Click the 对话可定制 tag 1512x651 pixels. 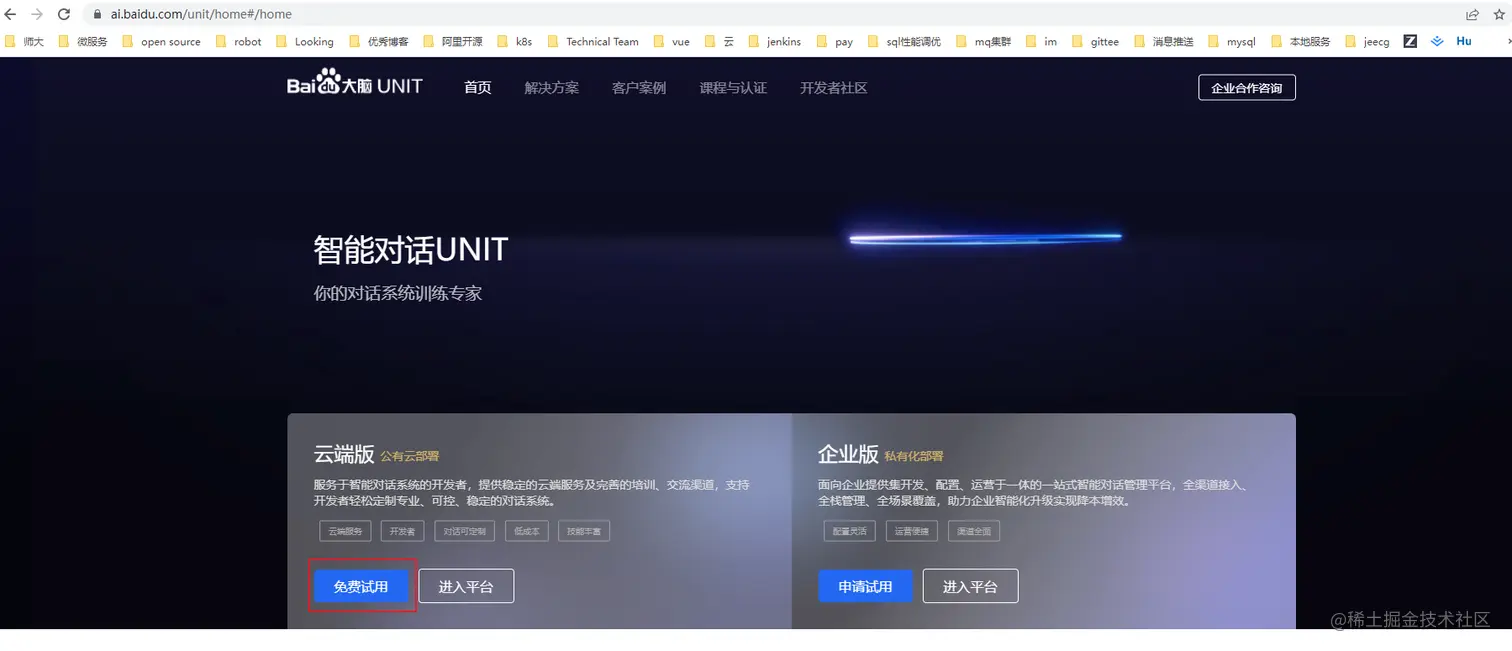[465, 531]
